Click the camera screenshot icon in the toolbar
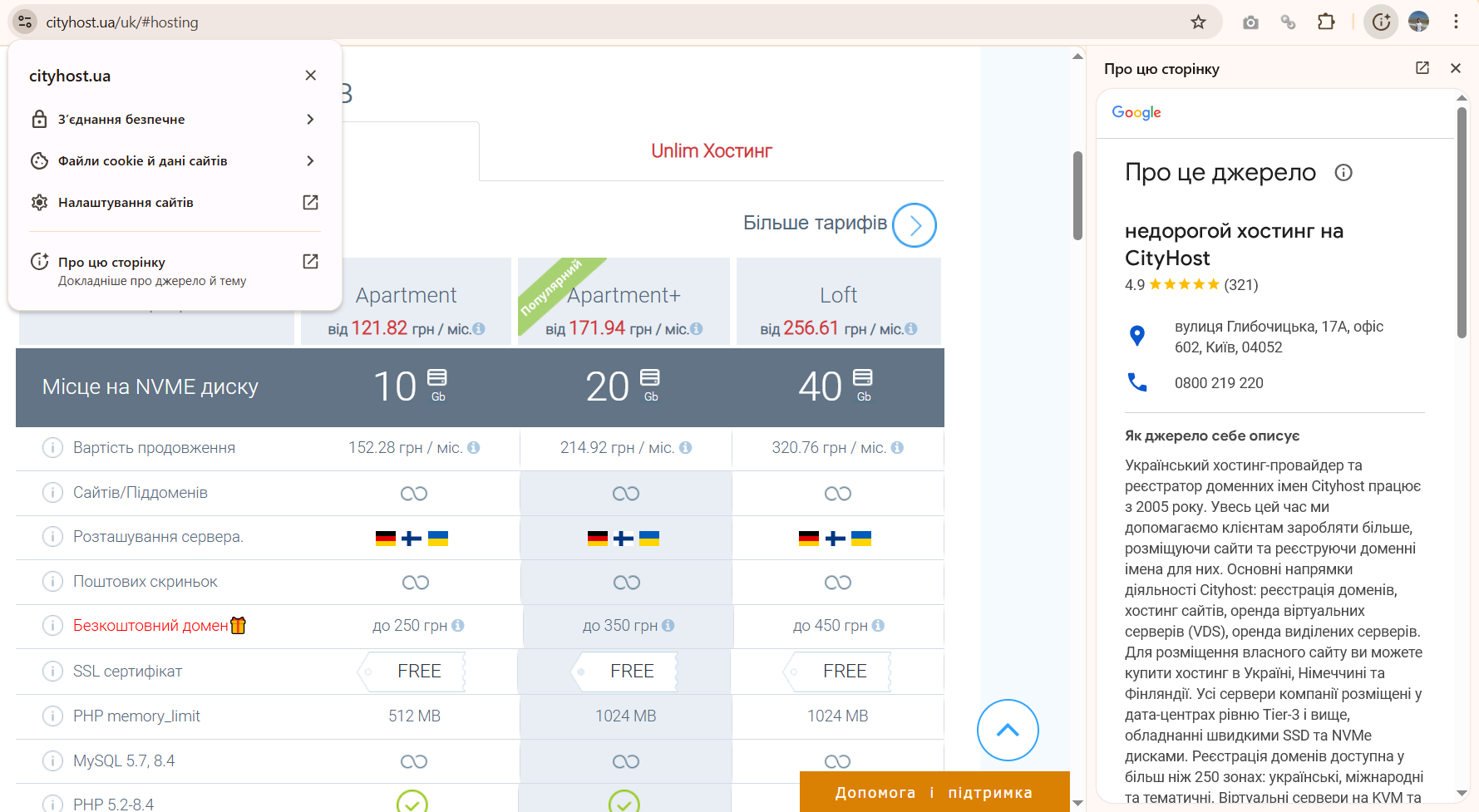Screen dimensions: 1479x812 coord(1250,22)
